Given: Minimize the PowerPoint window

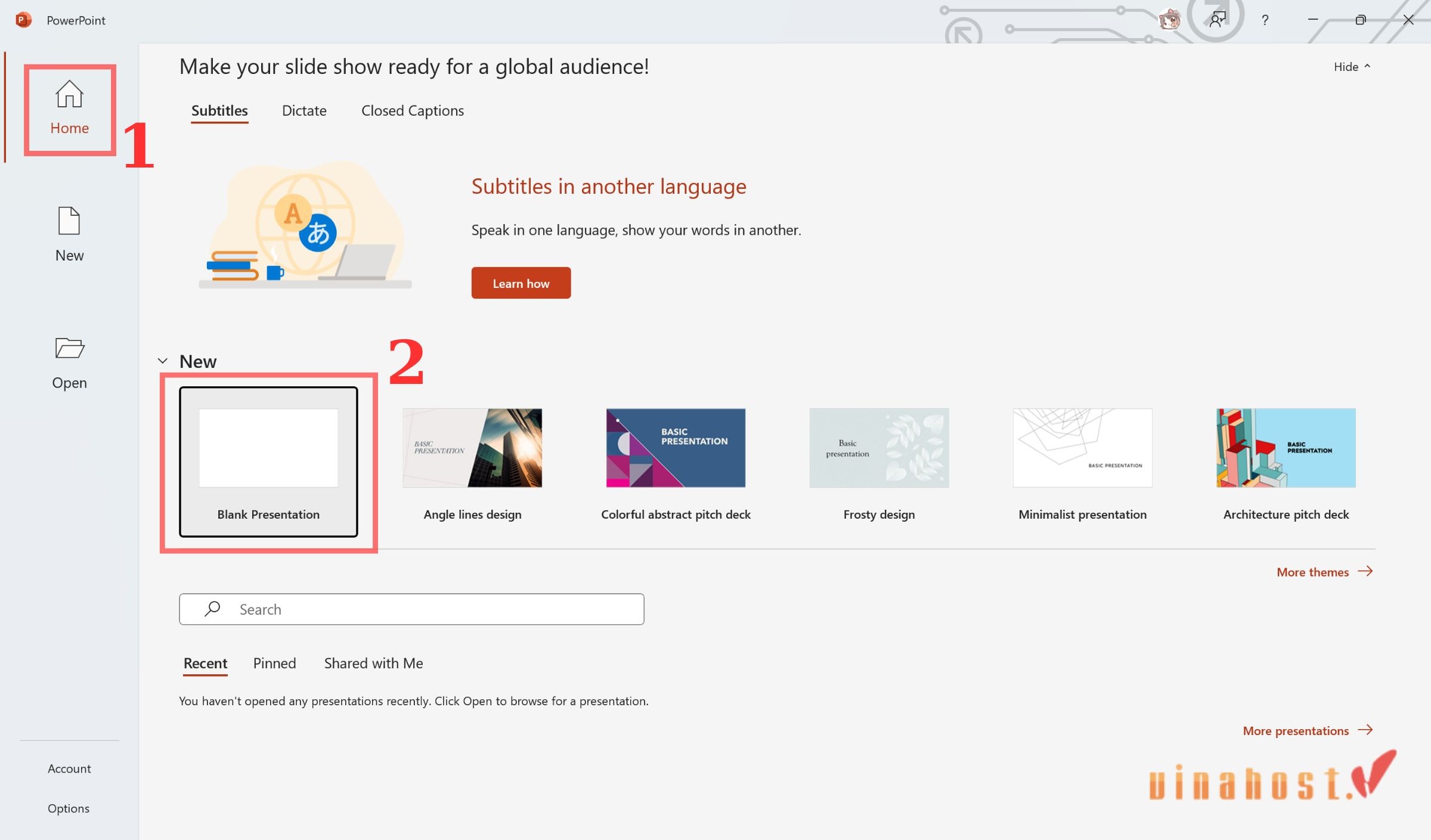Looking at the screenshot, I should tap(1312, 20).
